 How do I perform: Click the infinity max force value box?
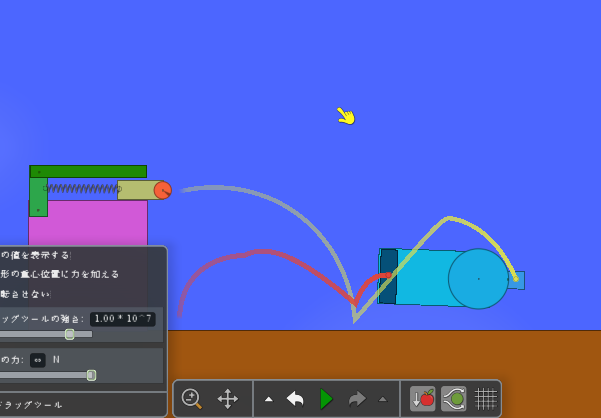click(37, 359)
